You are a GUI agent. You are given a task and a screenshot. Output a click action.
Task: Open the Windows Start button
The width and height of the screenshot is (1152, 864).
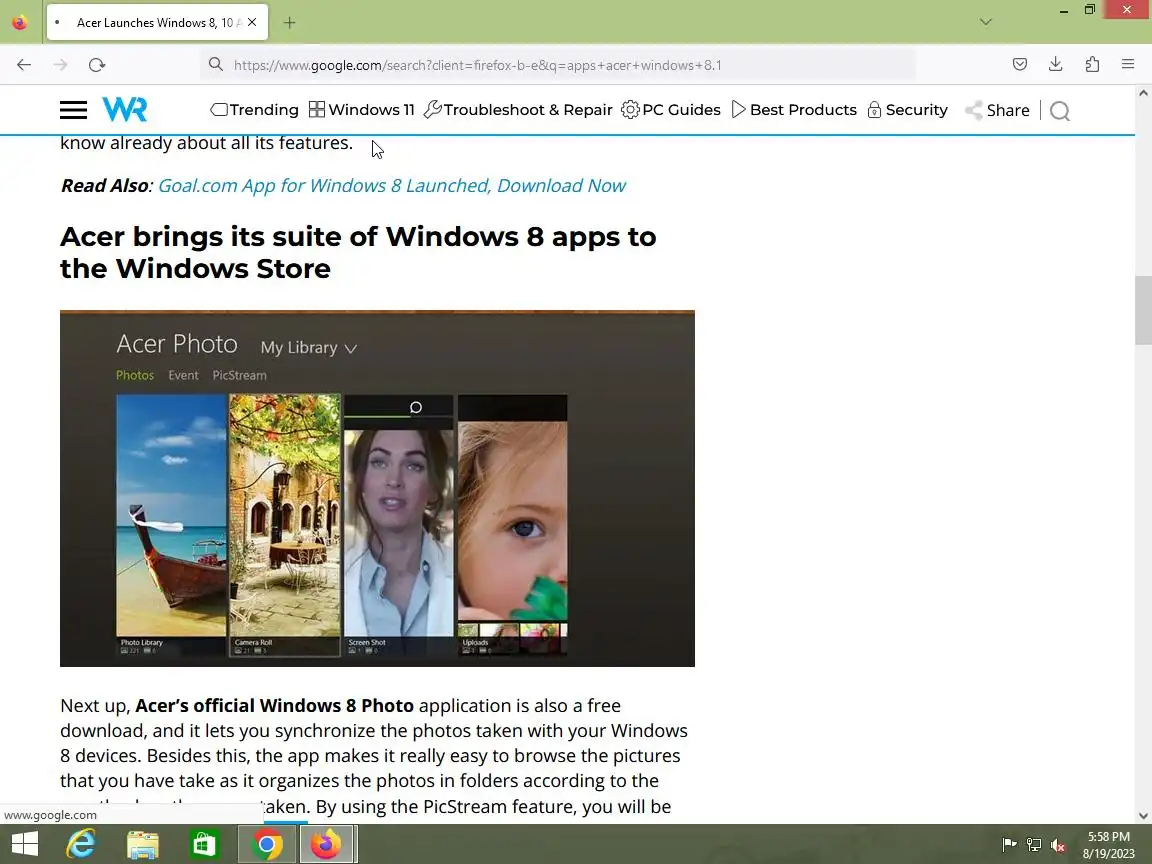tap(24, 843)
